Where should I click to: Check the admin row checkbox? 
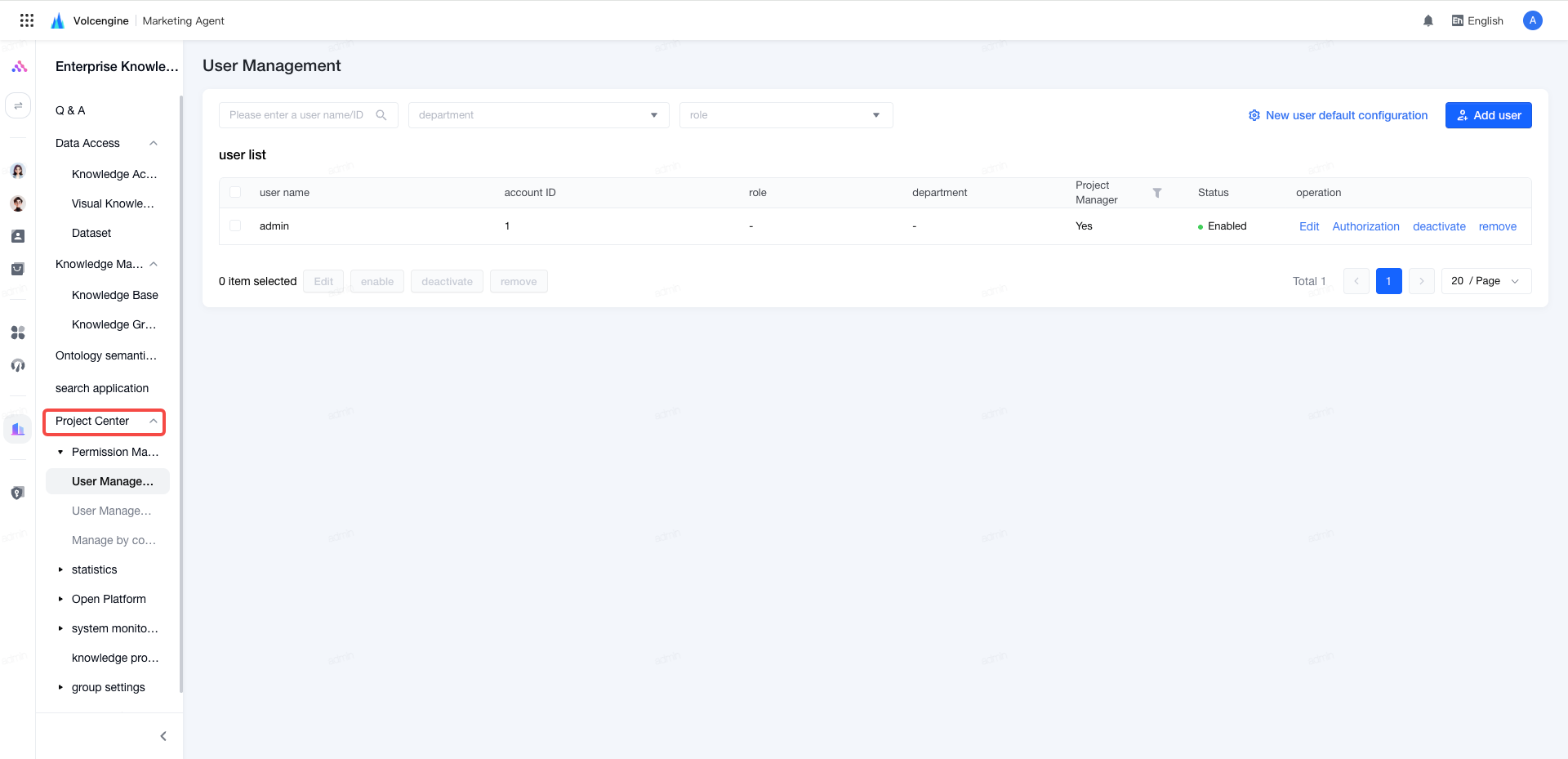235,225
